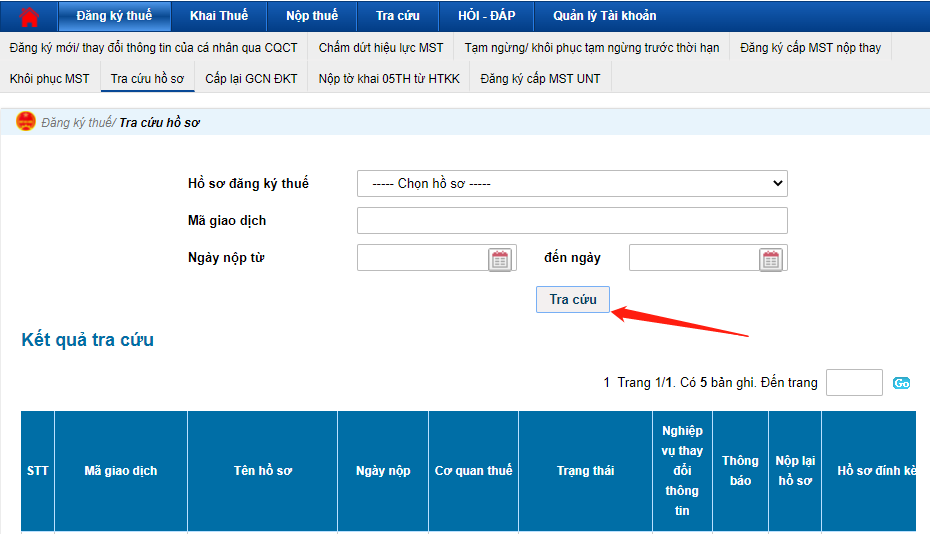Click the Go page-jump icon
The height and width of the screenshot is (534, 930).
(x=901, y=383)
